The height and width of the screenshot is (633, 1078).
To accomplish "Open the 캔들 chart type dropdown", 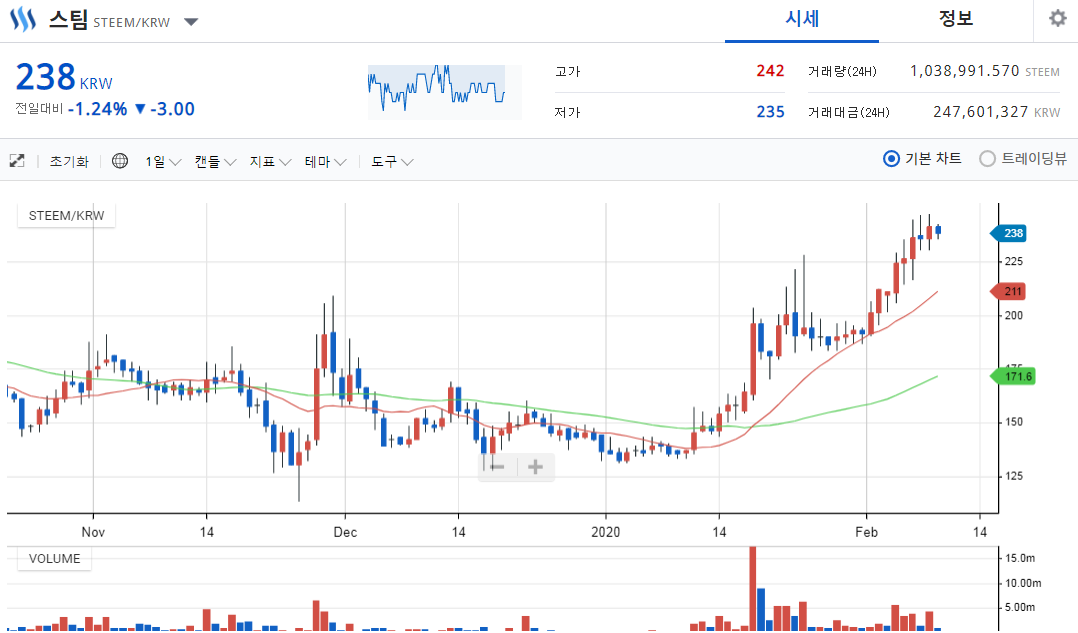I will pyautogui.click(x=215, y=162).
